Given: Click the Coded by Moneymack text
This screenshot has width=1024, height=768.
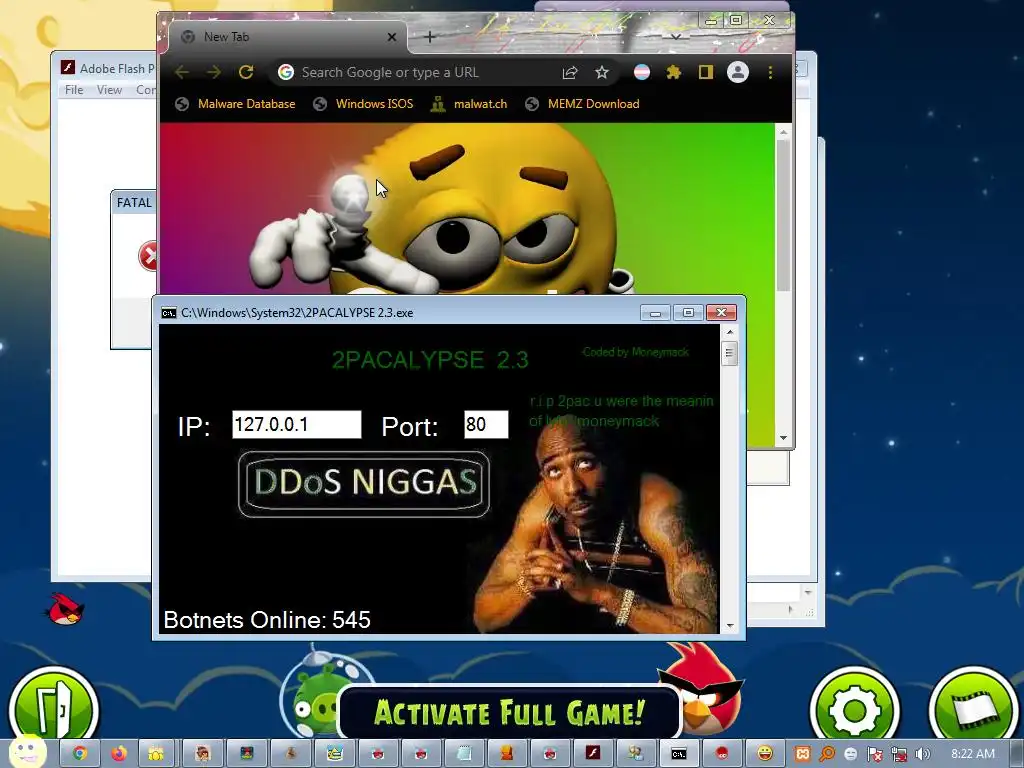Looking at the screenshot, I should (x=635, y=352).
